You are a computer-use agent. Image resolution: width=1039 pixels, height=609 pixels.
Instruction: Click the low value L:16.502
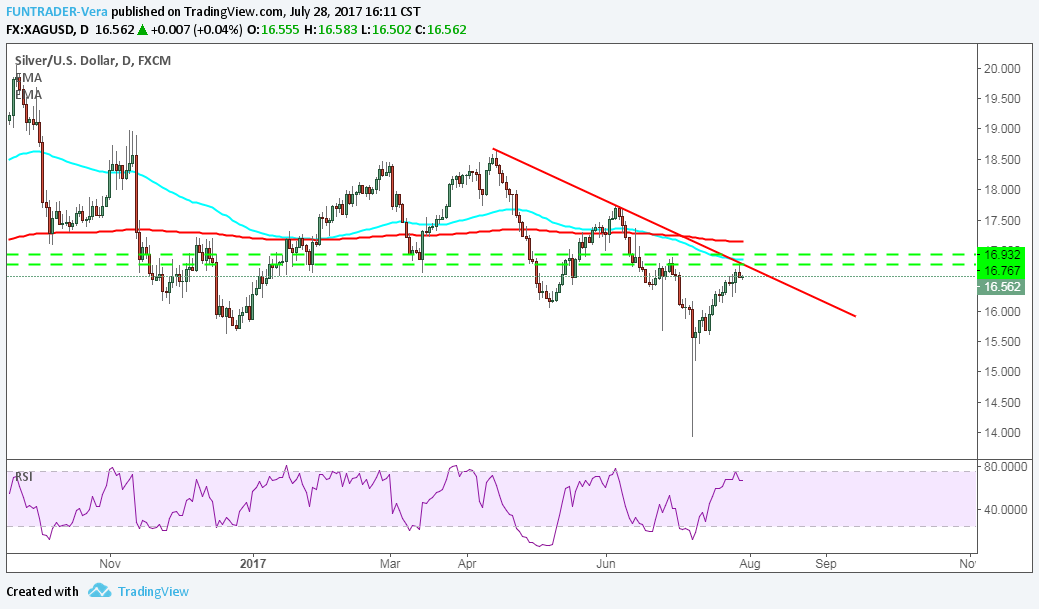coord(386,30)
